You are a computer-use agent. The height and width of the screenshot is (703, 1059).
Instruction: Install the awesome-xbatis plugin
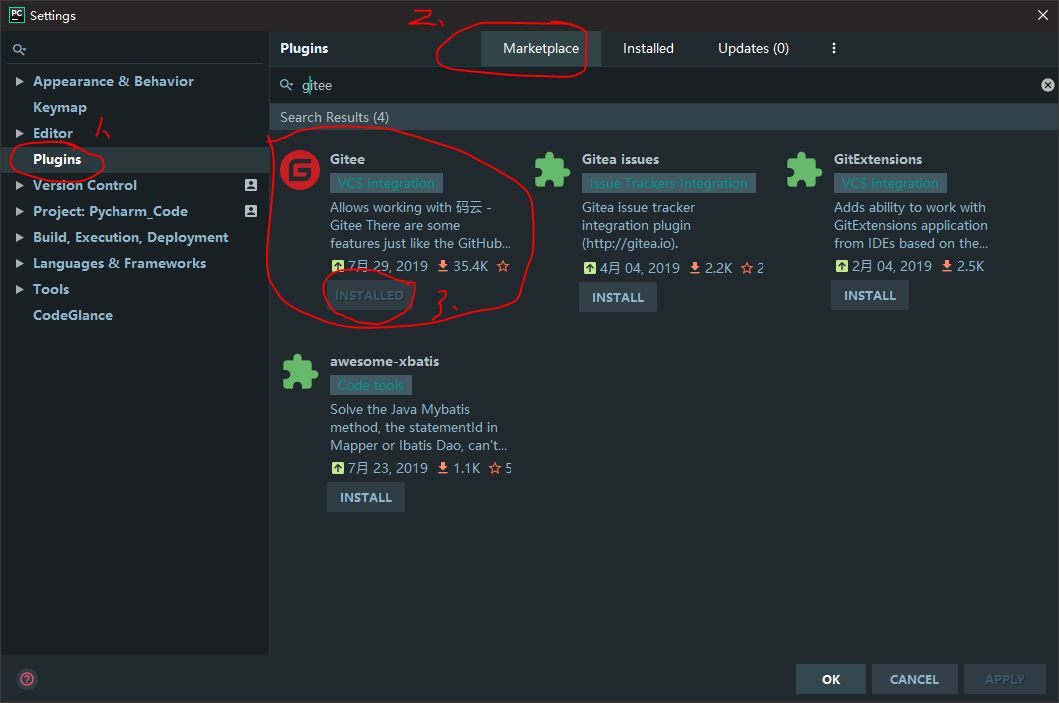click(x=366, y=498)
